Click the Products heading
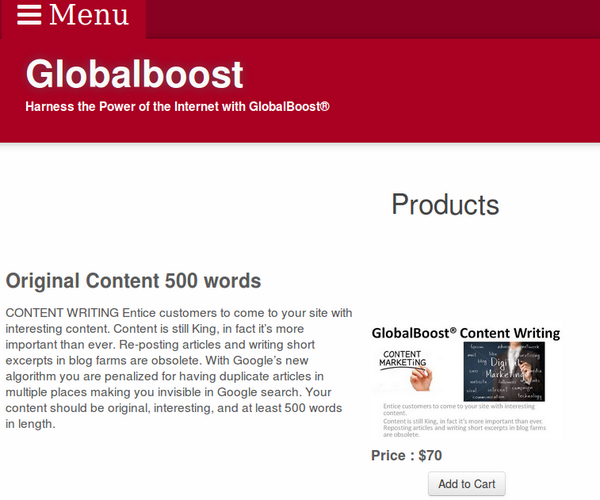 445,204
